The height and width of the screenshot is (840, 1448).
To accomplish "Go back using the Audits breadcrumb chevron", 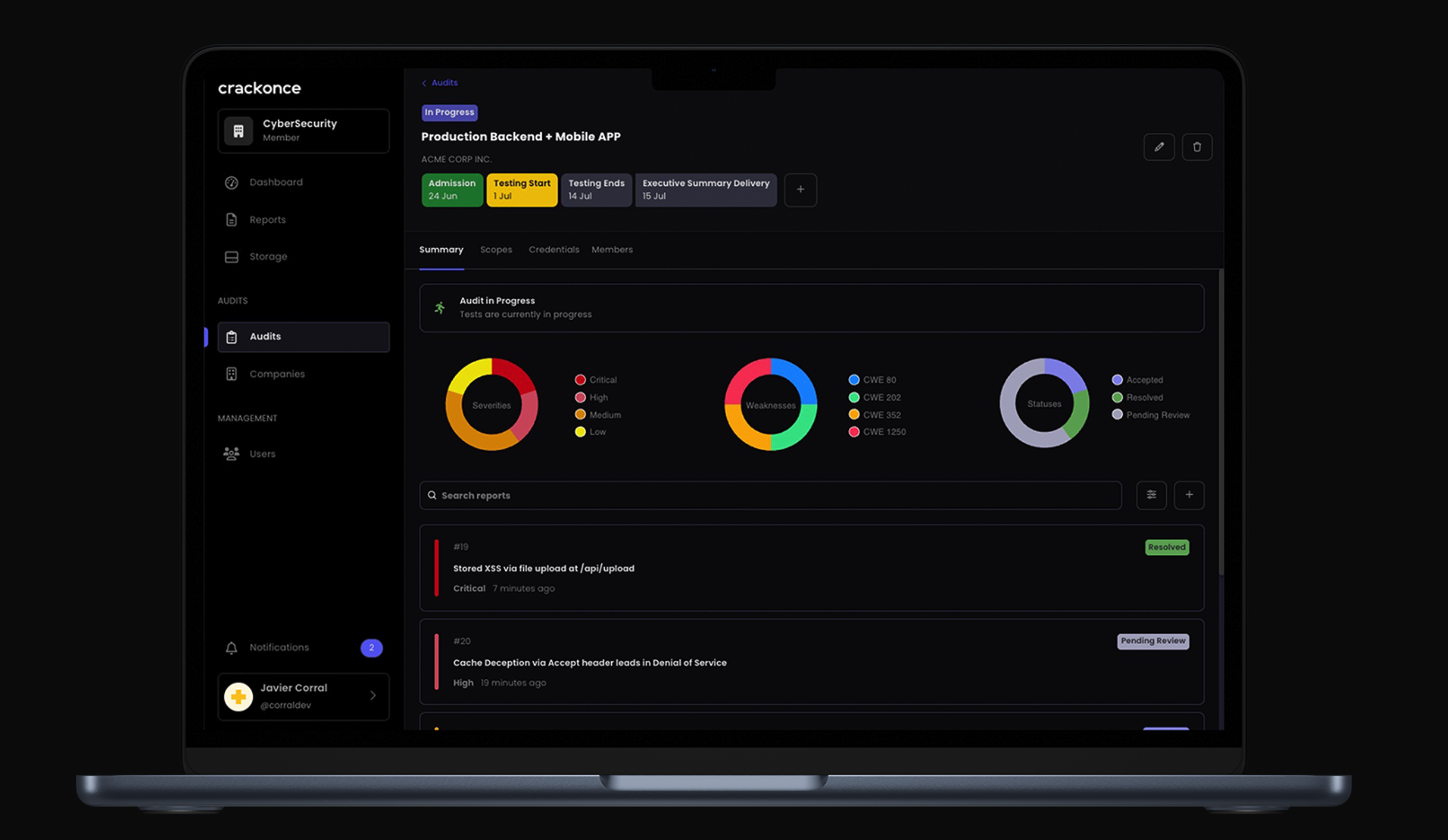I will click(x=423, y=82).
